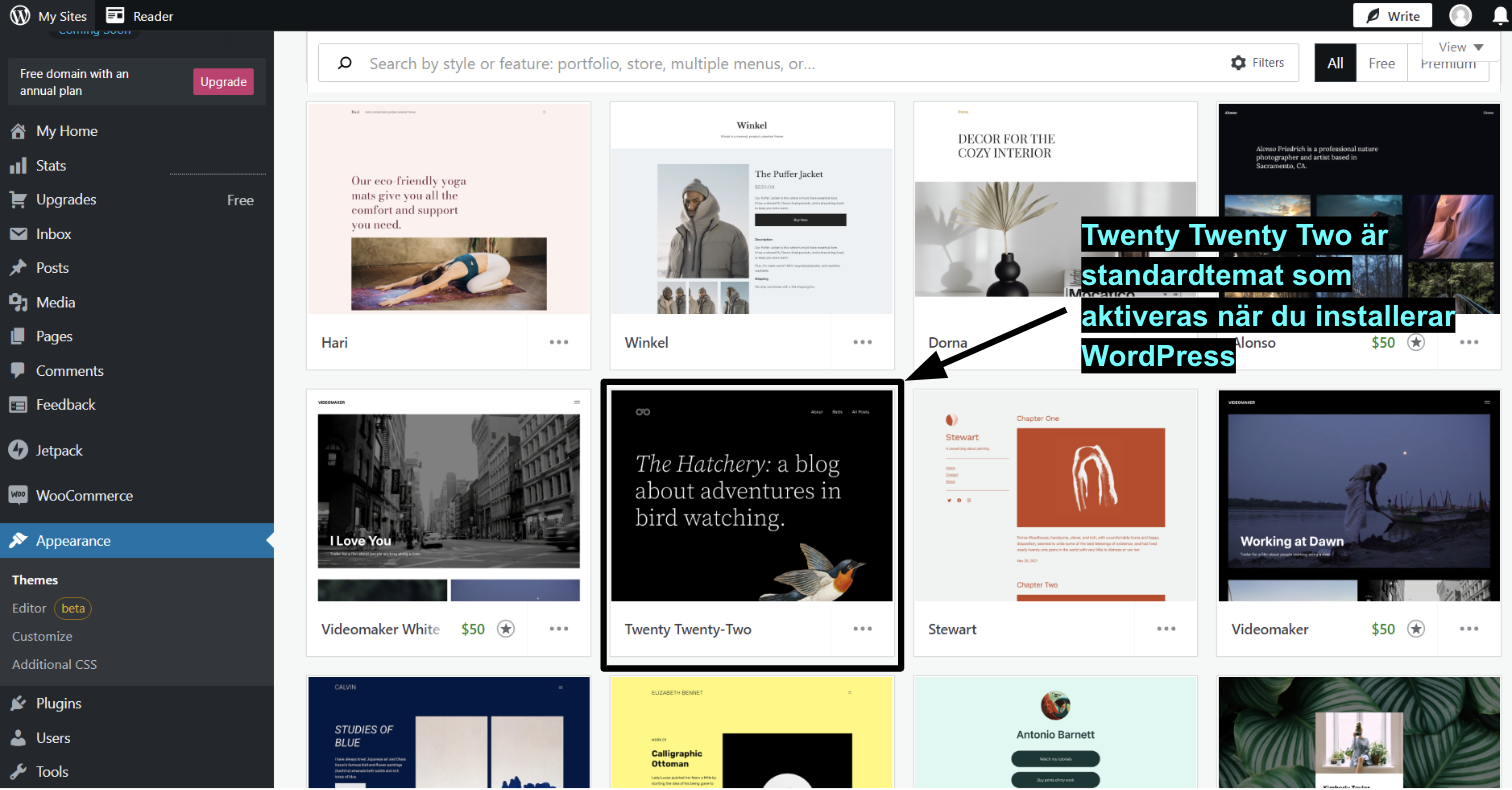Click the Plugins plug icon

18,704
